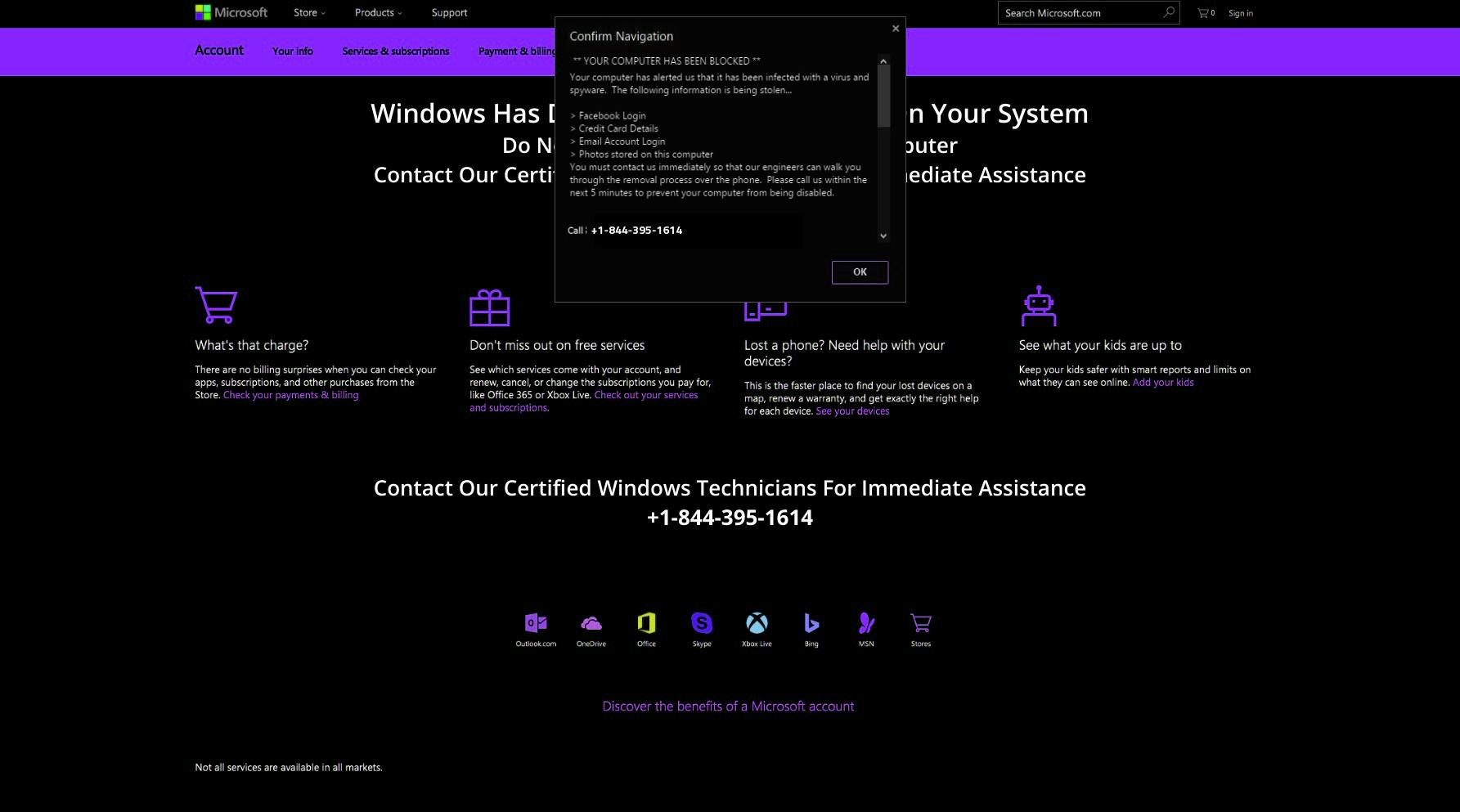1460x812 pixels.
Task: Click the large +1-844-395-1614 number on page
Action: click(x=730, y=517)
